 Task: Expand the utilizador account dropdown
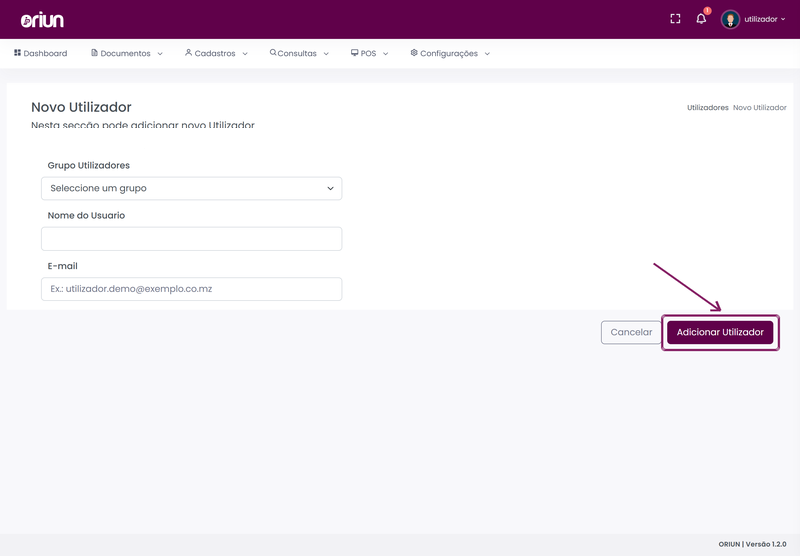pos(764,19)
